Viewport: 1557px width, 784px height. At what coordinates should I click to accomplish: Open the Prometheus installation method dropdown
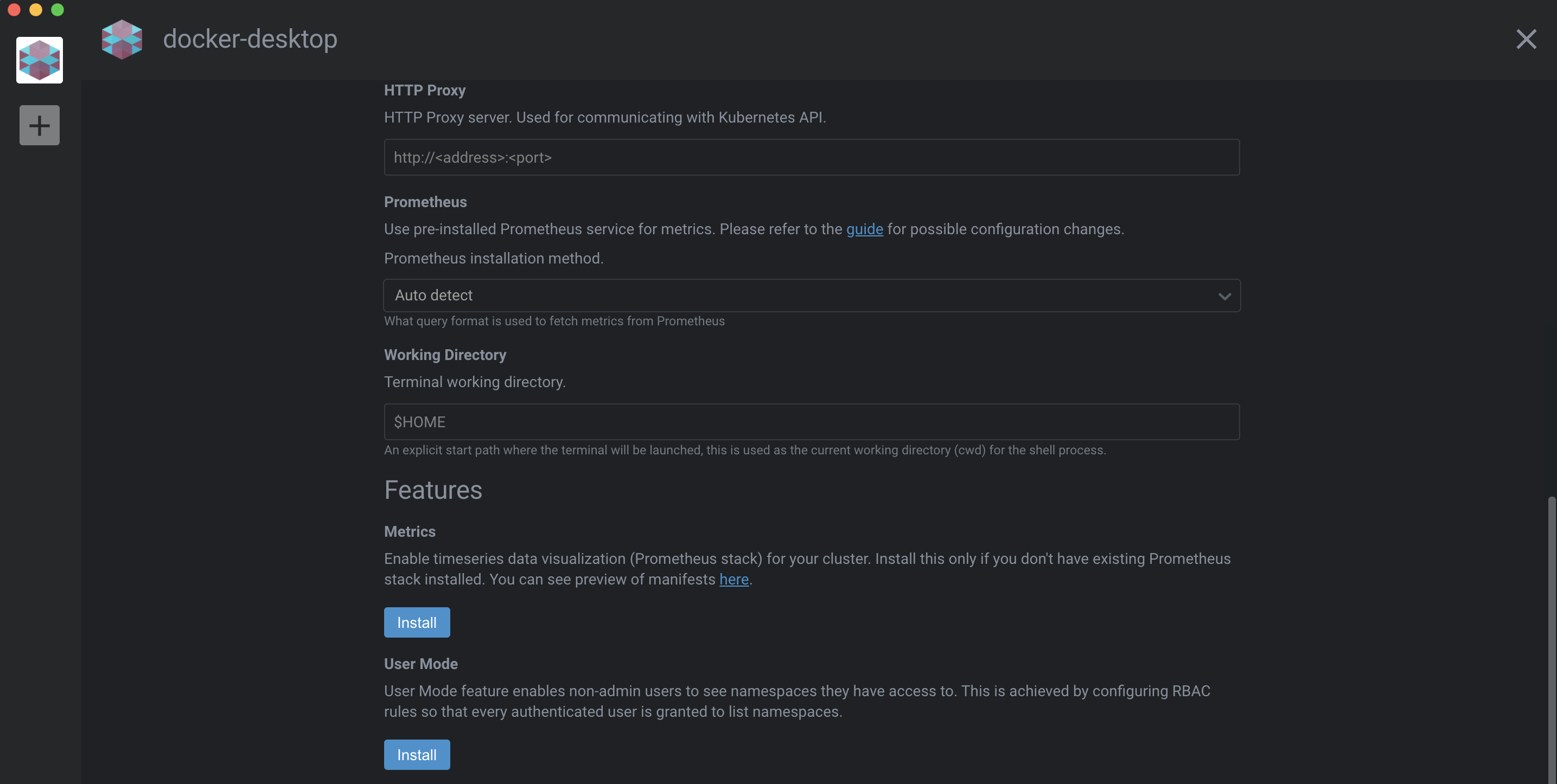click(x=811, y=295)
